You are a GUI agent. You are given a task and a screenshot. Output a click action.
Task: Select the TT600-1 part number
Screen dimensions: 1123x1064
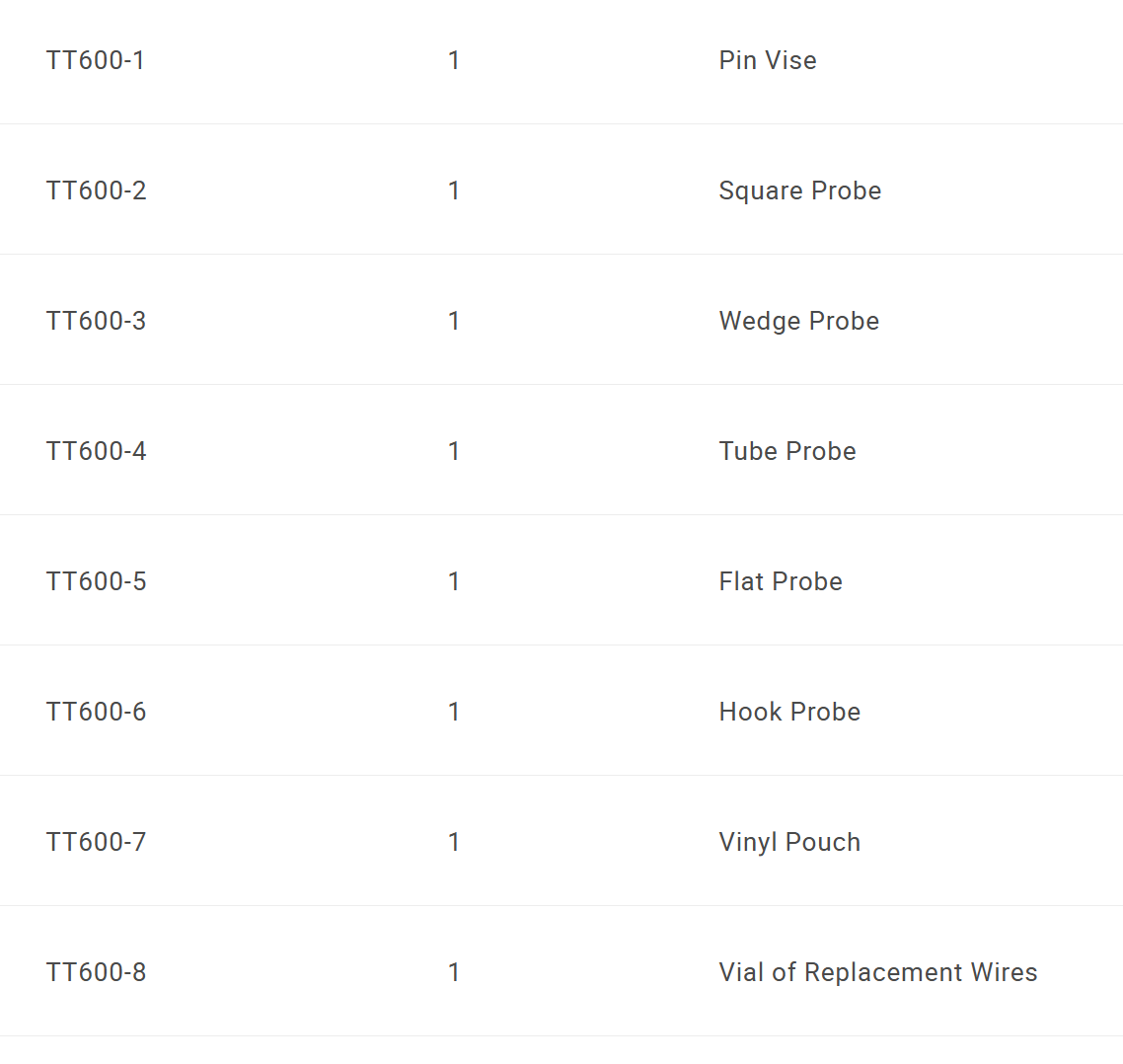pos(96,60)
